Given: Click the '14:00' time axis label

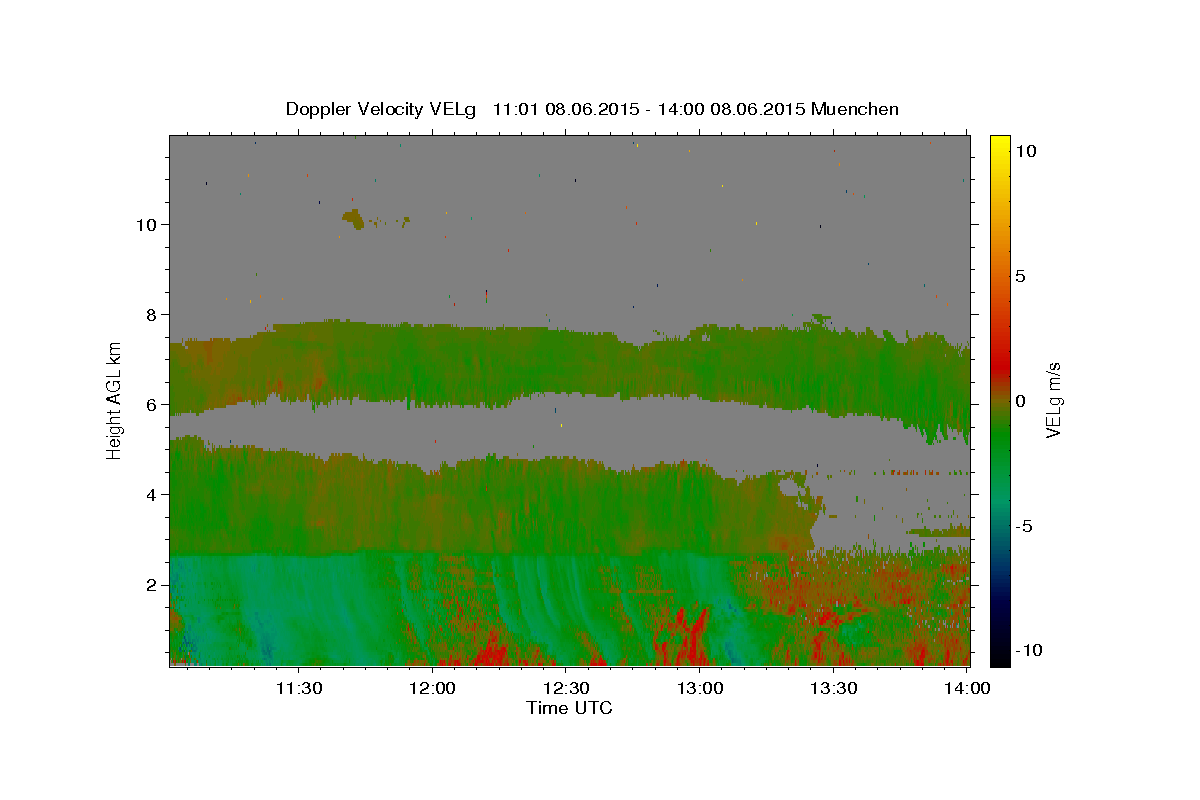Looking at the screenshot, I should [x=968, y=688].
